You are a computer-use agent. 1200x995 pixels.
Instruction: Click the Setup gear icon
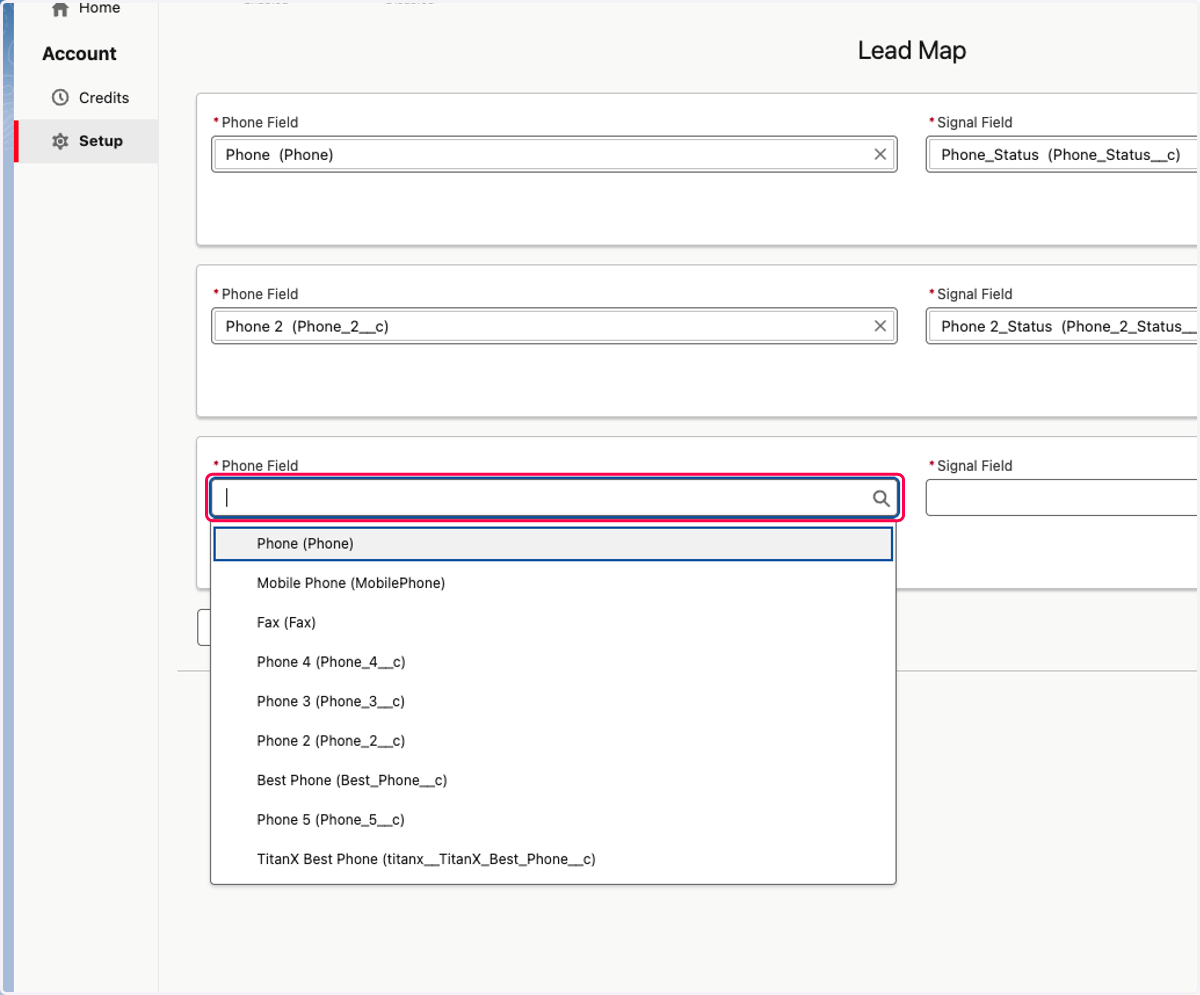[x=60, y=141]
